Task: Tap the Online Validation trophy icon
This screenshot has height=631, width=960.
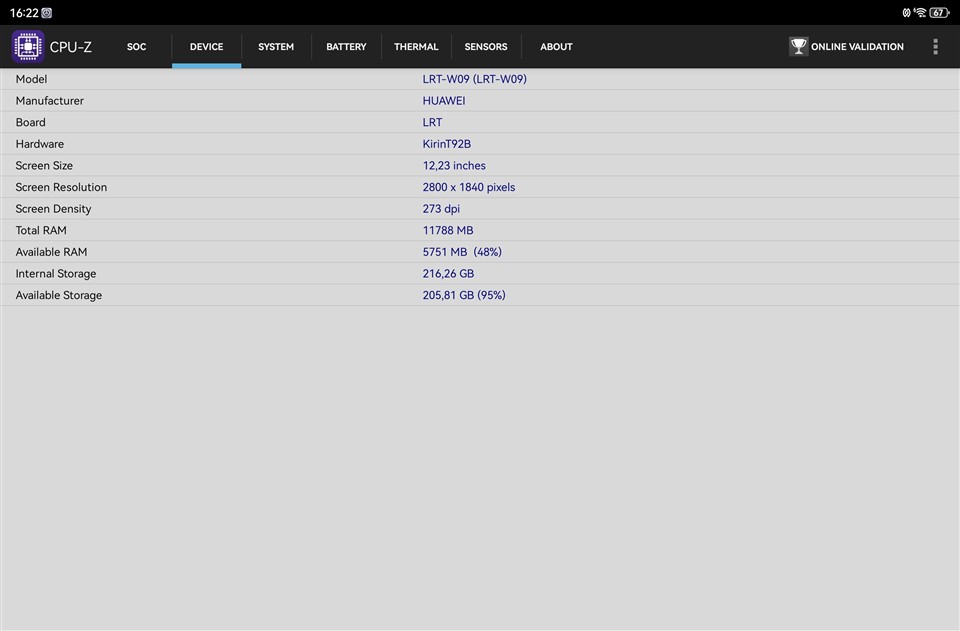Action: pos(798,47)
